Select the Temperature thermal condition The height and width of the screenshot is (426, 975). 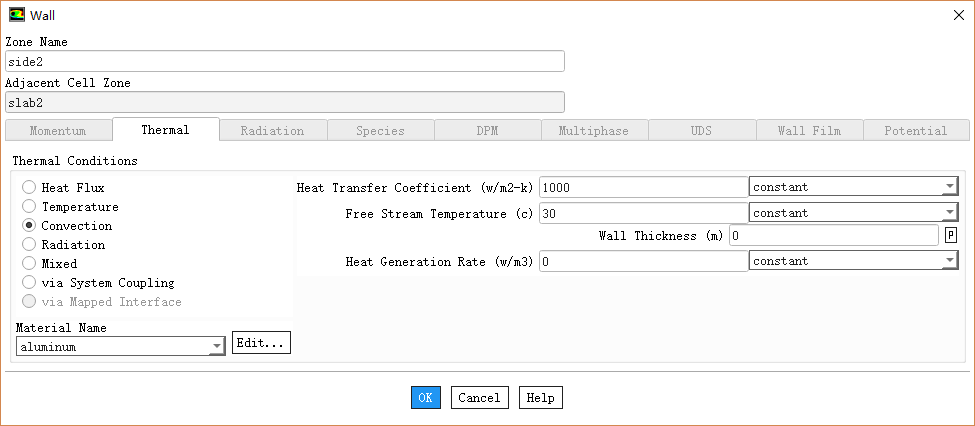click(29, 207)
